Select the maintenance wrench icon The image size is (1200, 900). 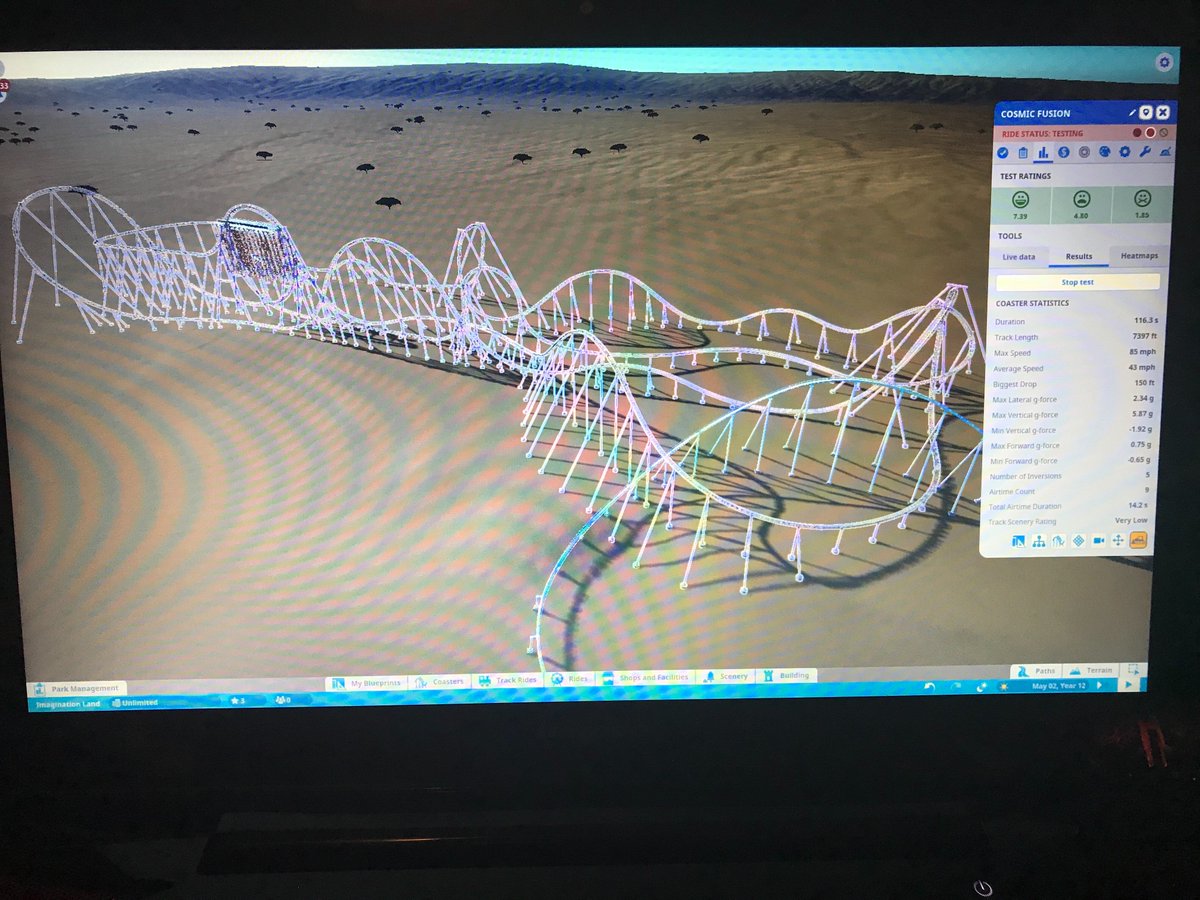coord(1146,153)
